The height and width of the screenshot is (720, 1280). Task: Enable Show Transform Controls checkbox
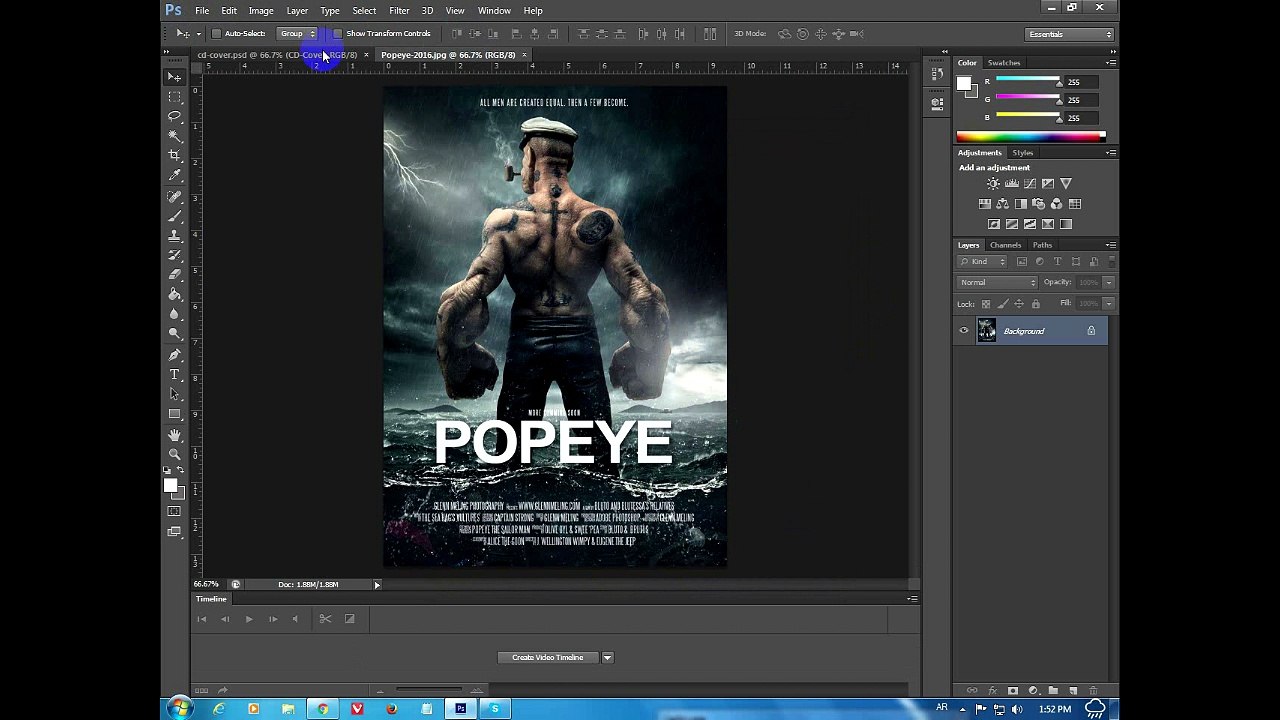[337, 34]
